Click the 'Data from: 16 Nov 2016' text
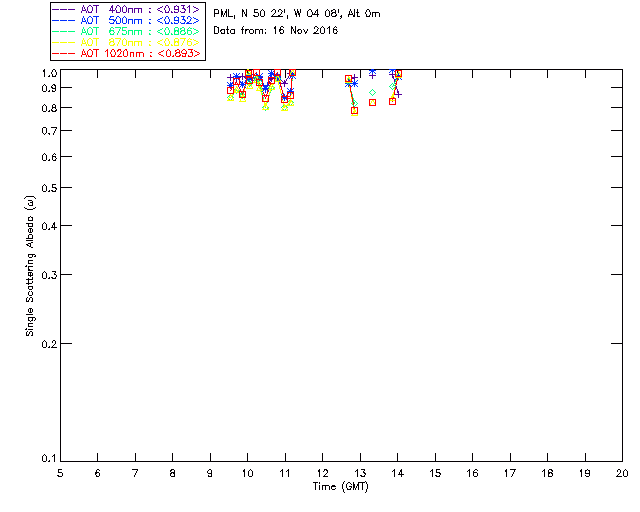The width and height of the screenshot is (640, 512). point(276,31)
